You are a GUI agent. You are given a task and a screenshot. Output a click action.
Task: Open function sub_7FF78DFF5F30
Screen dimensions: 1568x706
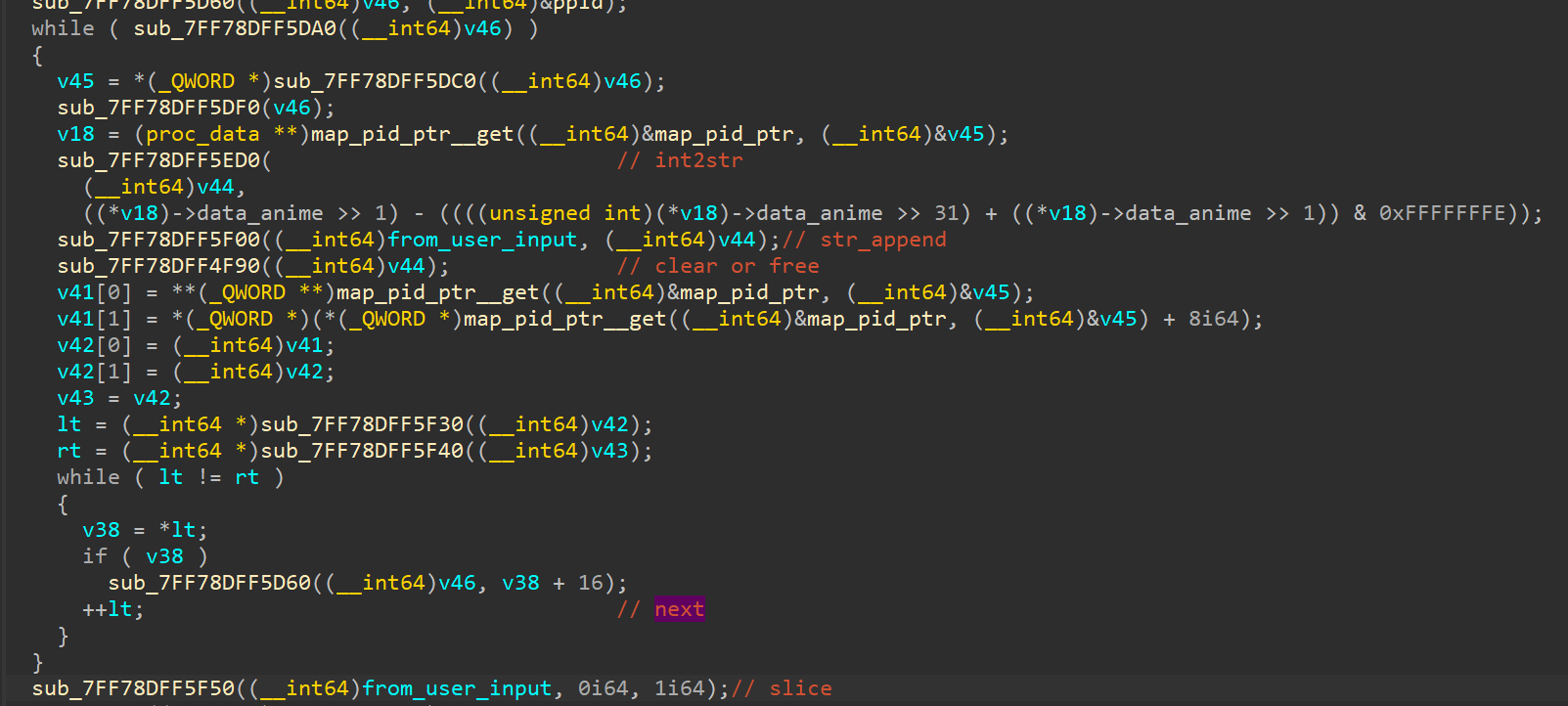coord(362,424)
